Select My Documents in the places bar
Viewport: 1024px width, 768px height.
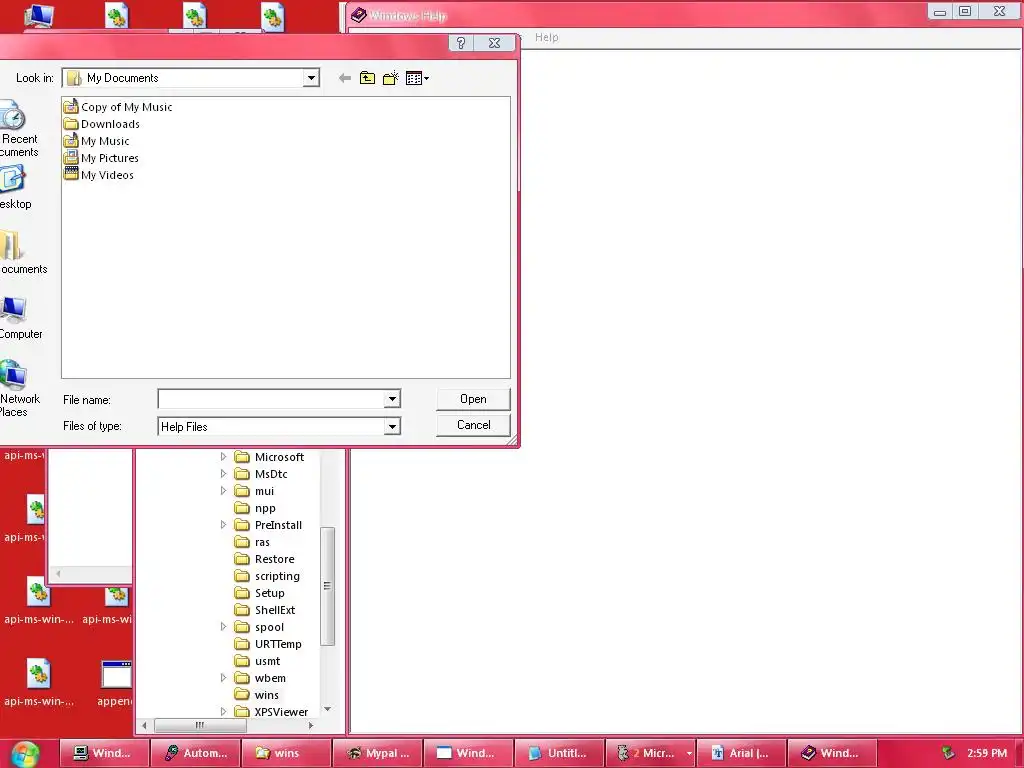[x=20, y=253]
